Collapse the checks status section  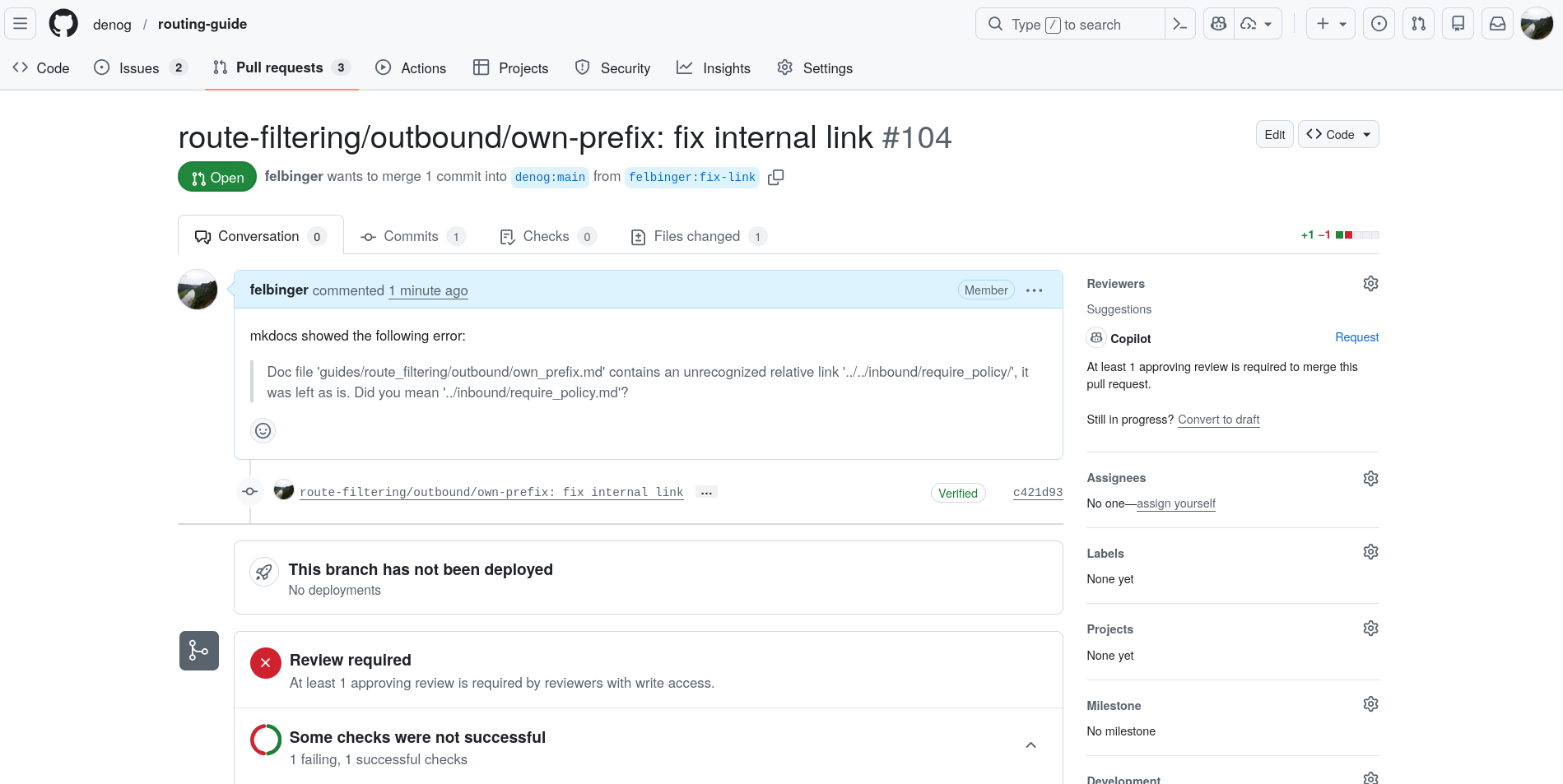(x=1030, y=745)
